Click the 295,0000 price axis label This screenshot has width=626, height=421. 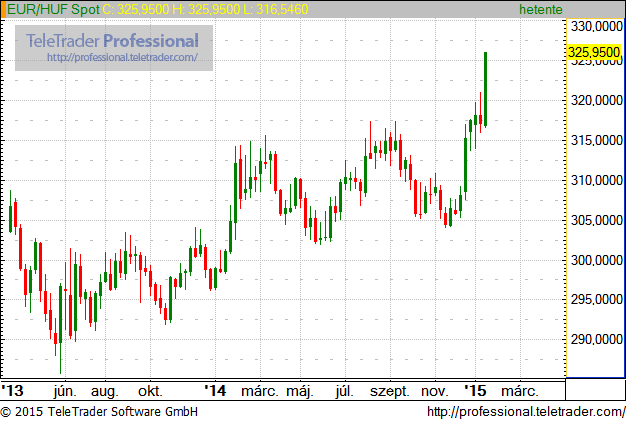tap(596, 299)
